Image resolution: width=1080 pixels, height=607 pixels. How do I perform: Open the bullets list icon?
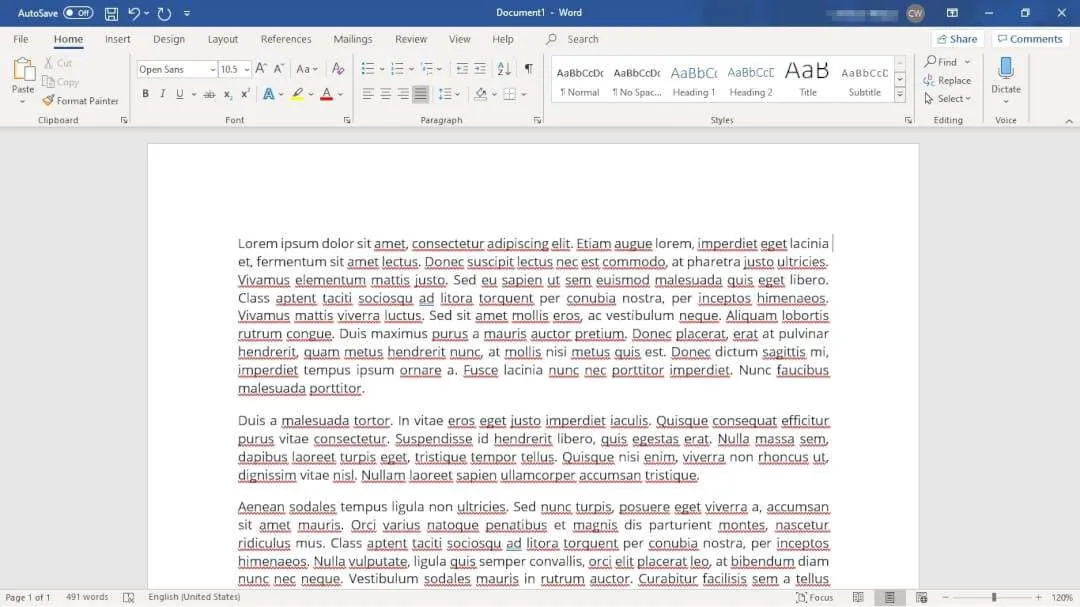pos(368,69)
